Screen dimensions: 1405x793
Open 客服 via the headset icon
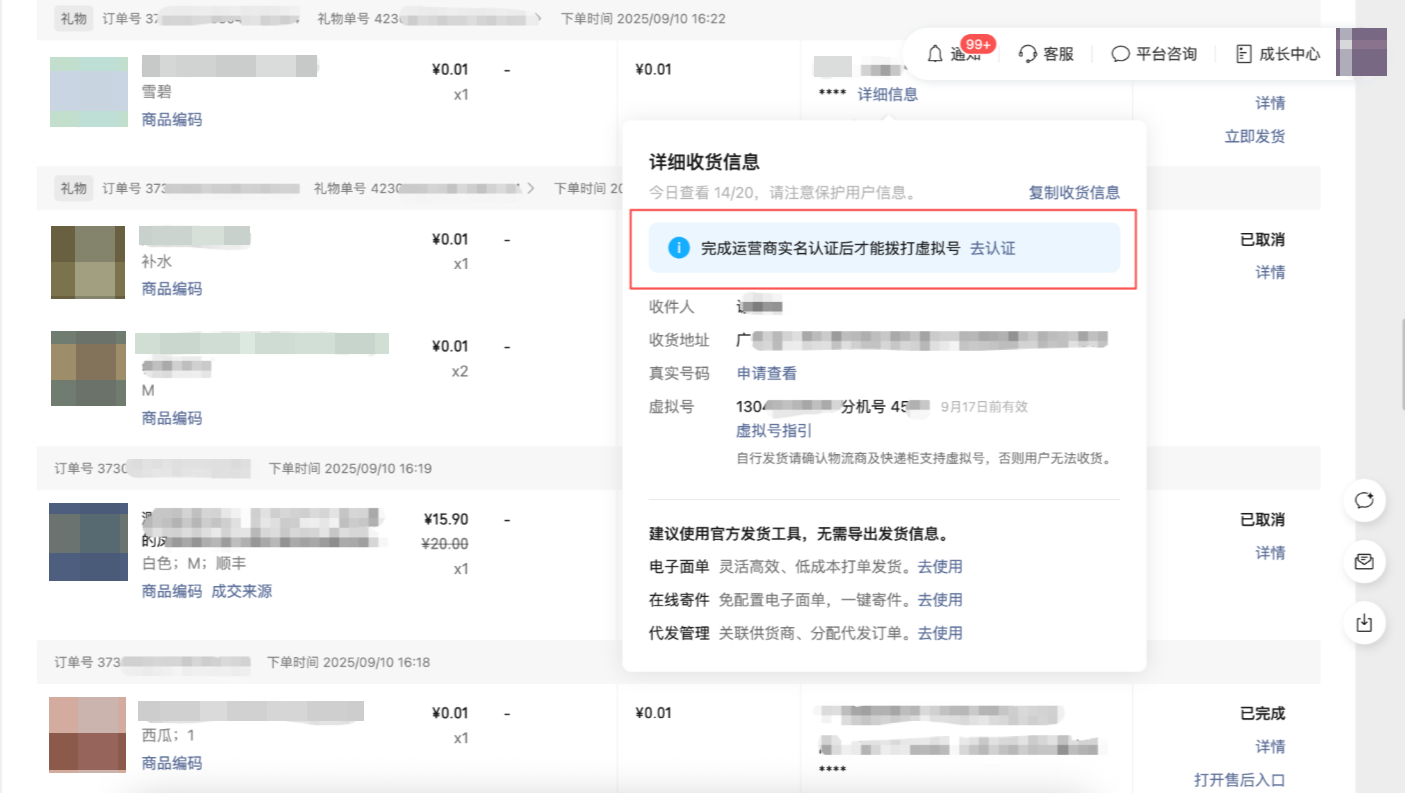[x=1028, y=54]
